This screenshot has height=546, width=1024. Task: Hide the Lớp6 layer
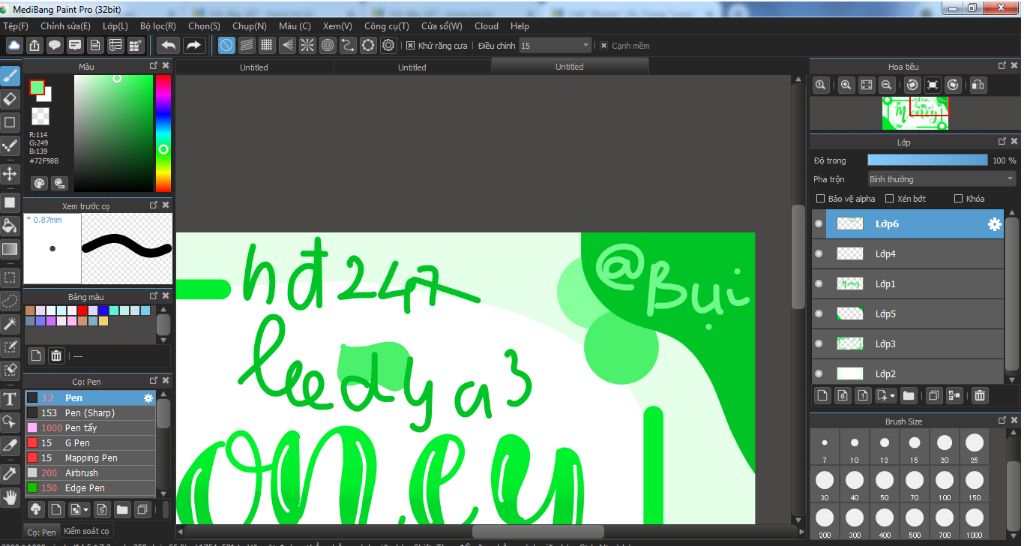(819, 224)
